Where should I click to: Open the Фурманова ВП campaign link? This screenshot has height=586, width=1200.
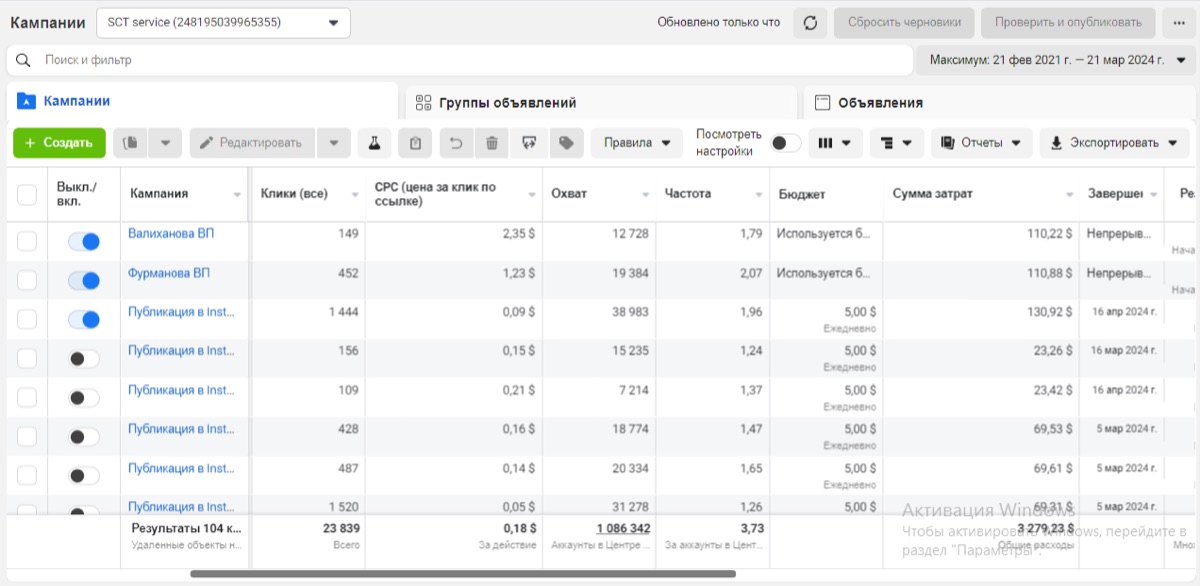pos(169,273)
